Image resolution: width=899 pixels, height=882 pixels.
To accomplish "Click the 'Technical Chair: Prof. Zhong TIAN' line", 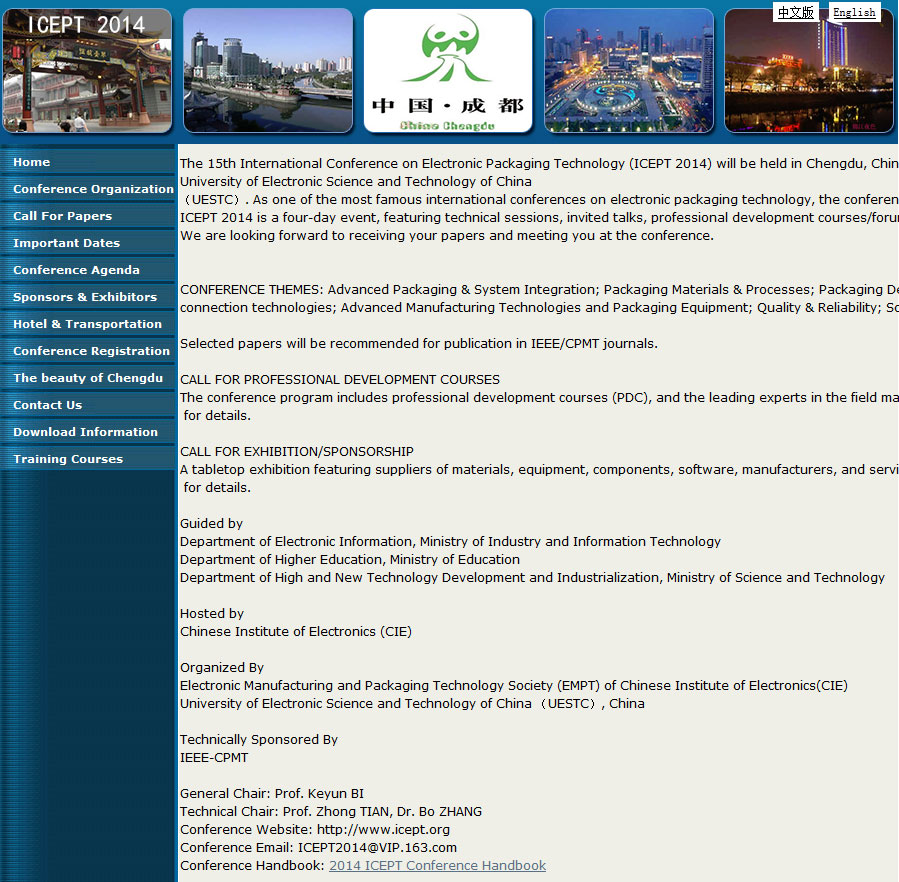I will coord(331,811).
